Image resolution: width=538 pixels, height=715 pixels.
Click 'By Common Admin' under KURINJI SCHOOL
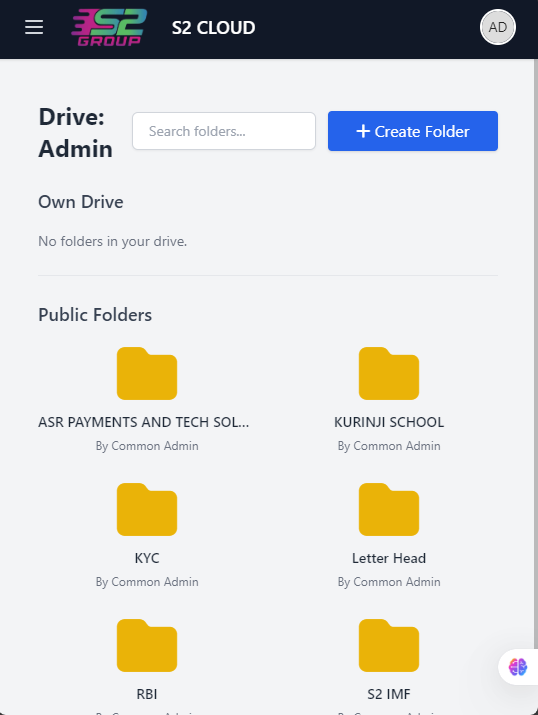[x=389, y=446]
